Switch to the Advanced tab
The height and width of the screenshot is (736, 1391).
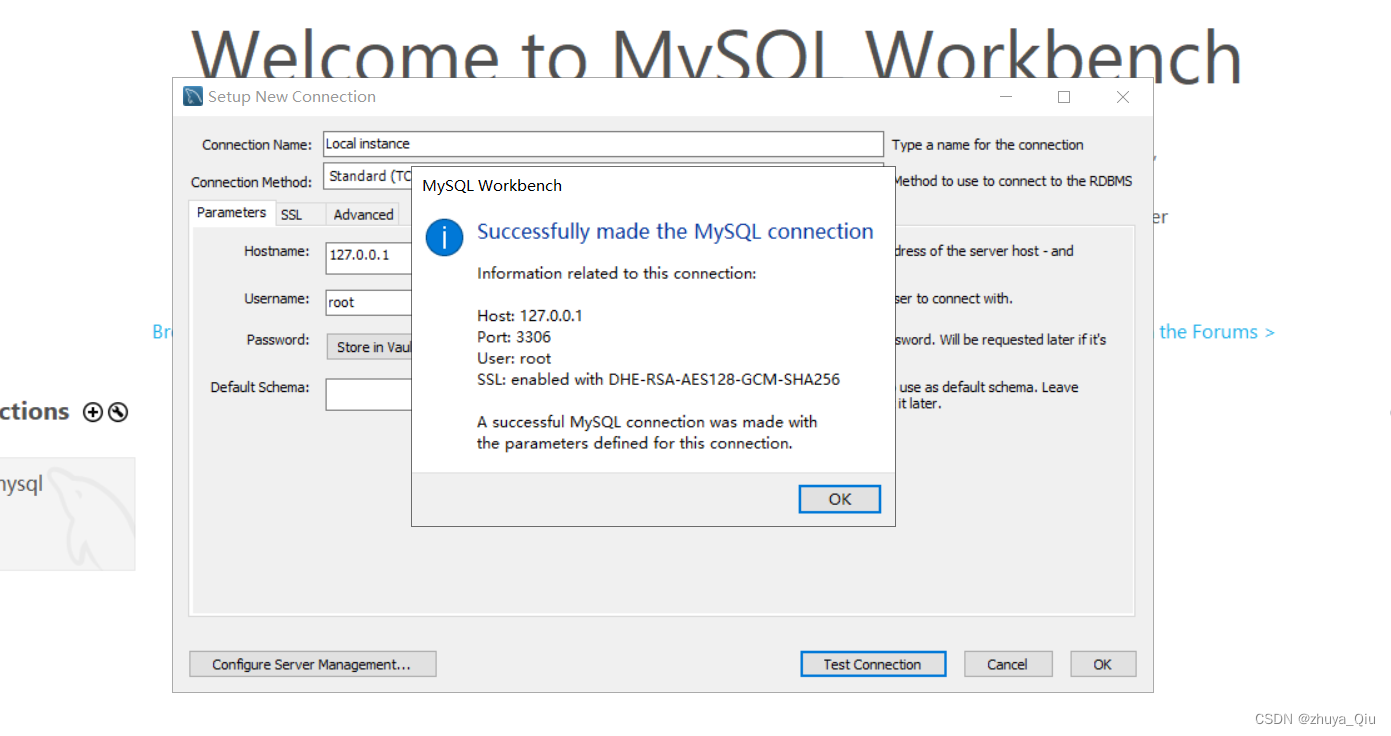coord(363,214)
